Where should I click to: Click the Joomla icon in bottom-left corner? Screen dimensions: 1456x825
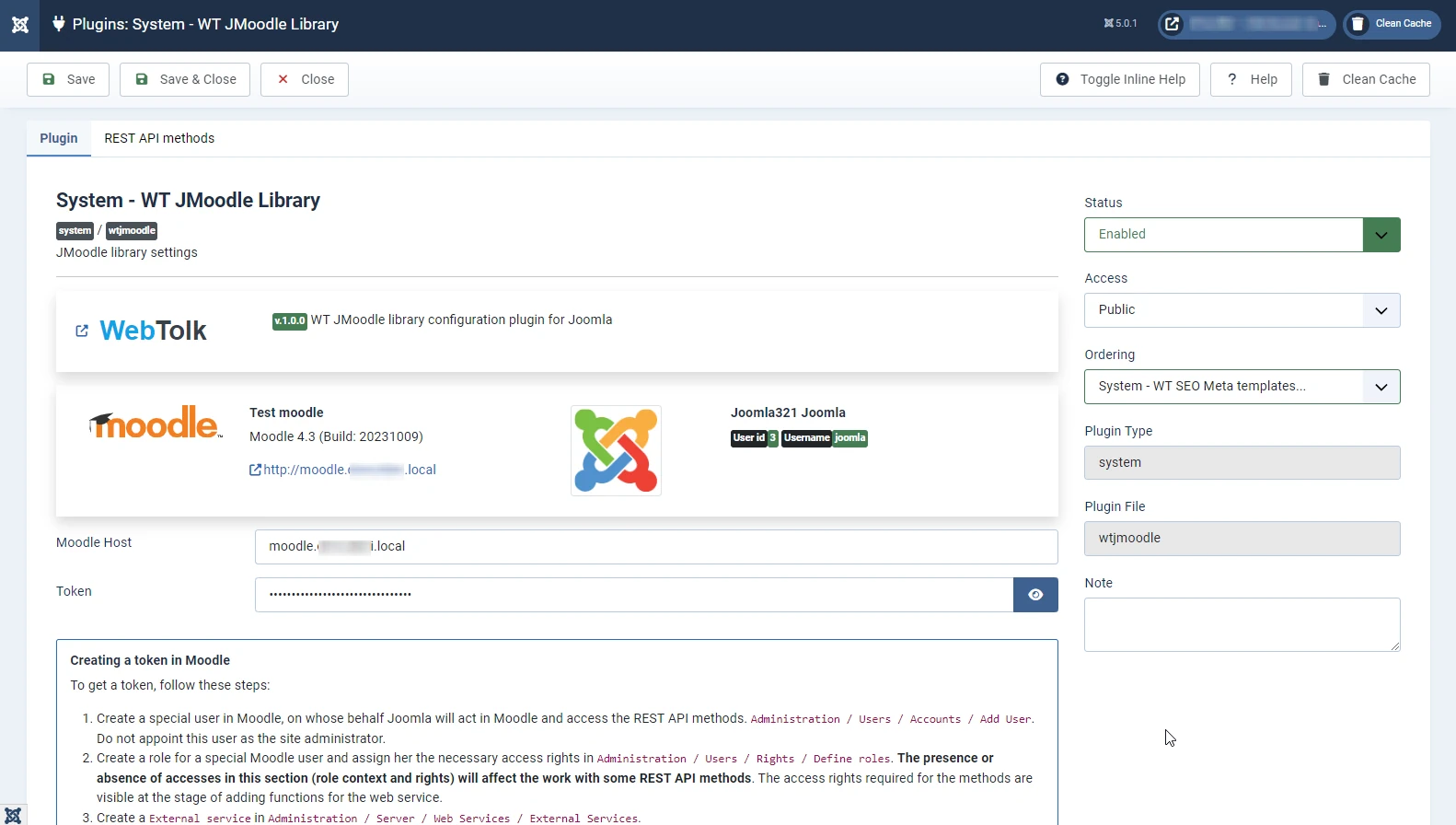[13, 815]
